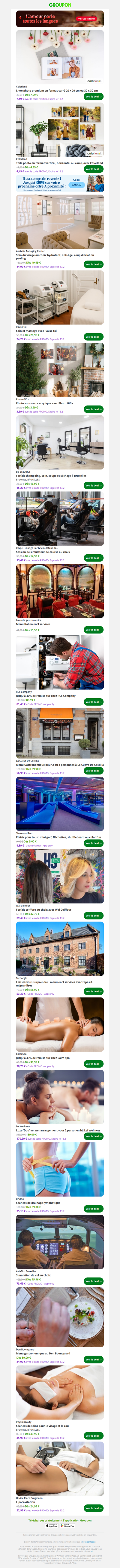Viewport: 120px width, 1568px height.
Task: Click the Groupon logo at top
Action: [x=60, y=4]
